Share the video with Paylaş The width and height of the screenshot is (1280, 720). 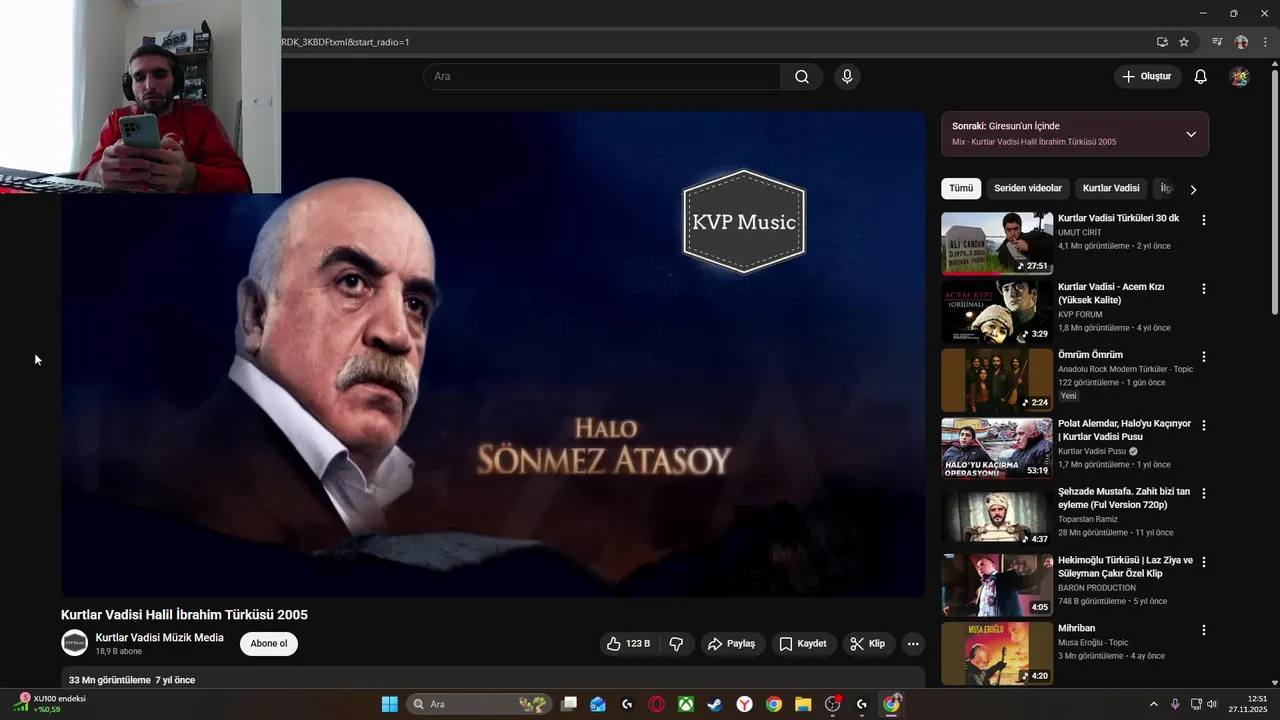[x=732, y=644]
